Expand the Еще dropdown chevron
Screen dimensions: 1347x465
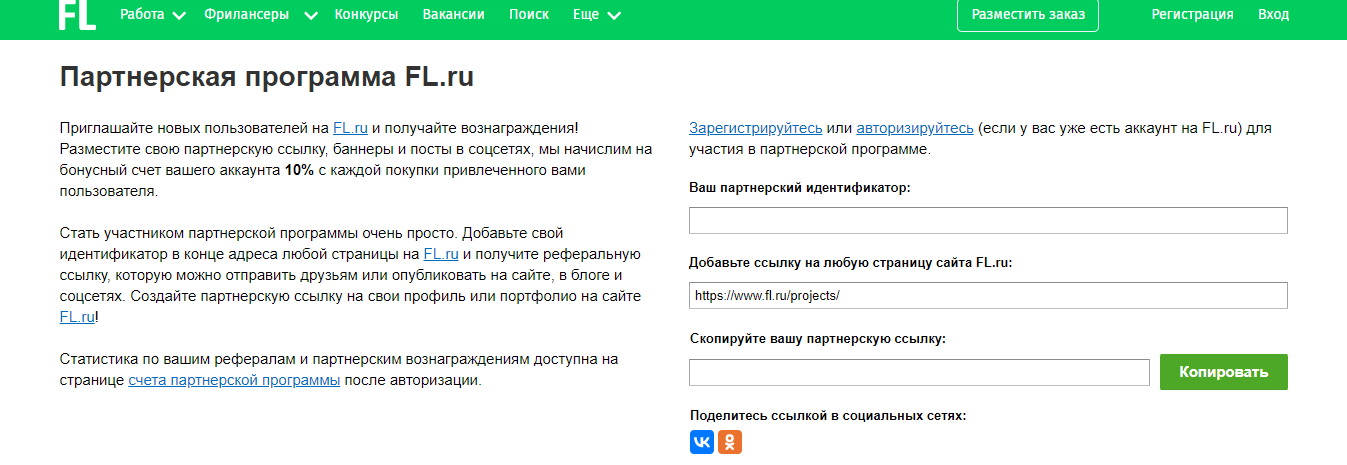tap(614, 16)
